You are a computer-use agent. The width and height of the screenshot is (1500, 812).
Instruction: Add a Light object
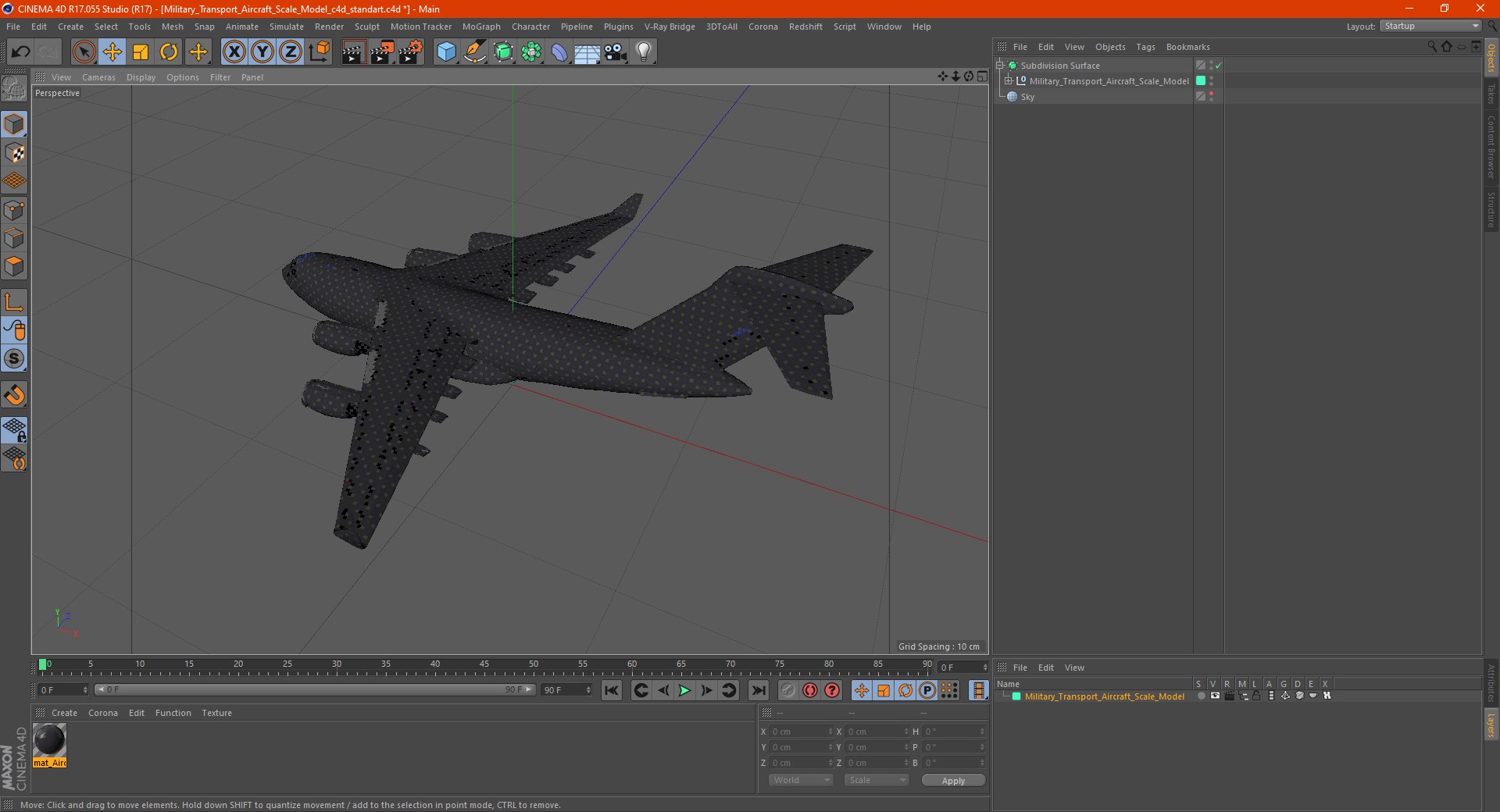[644, 52]
